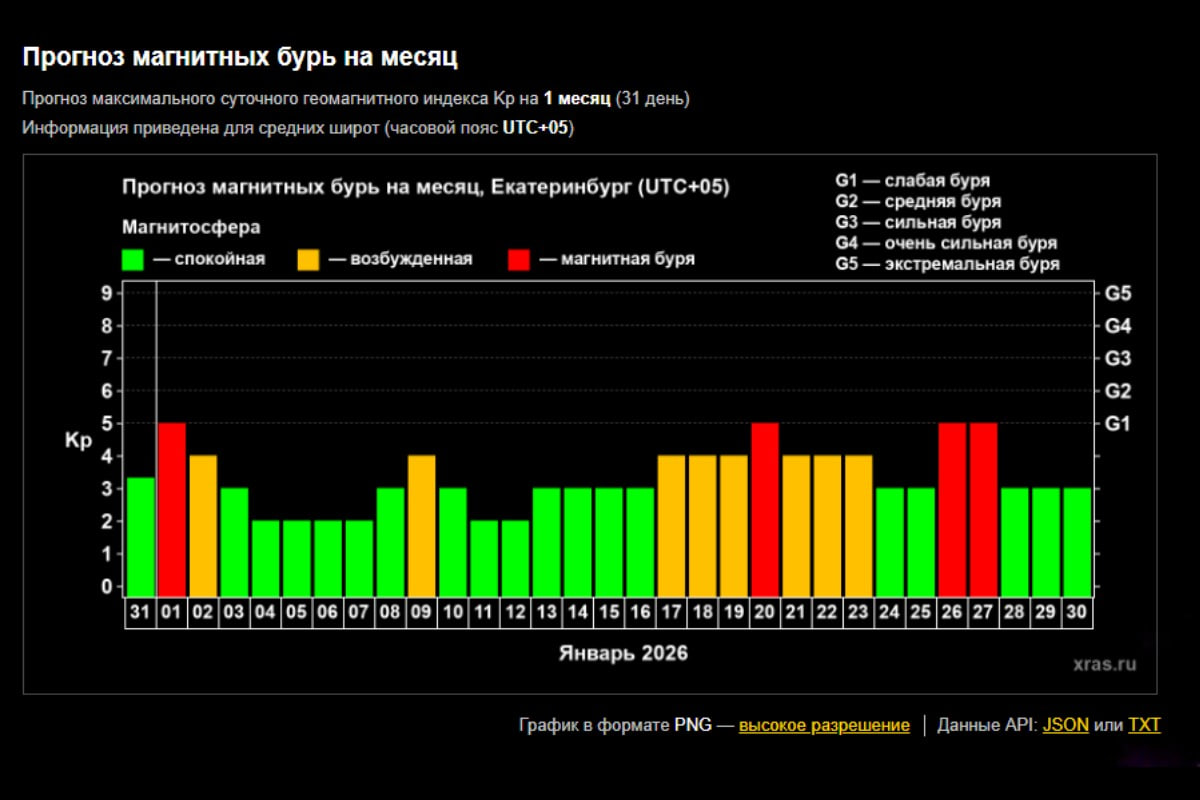Select the green bar for December 31

(141, 536)
